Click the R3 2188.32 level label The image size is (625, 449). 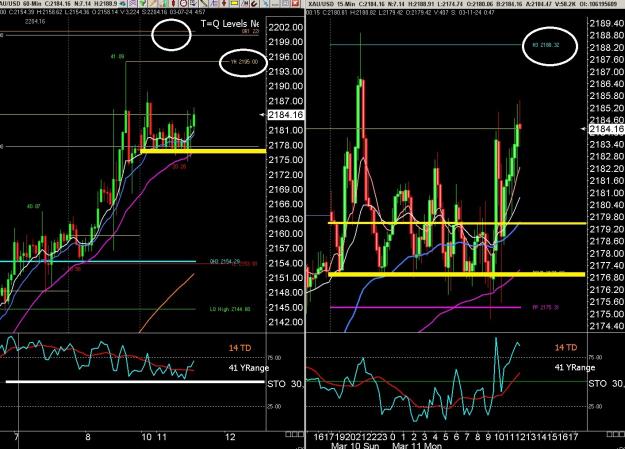pos(546,45)
